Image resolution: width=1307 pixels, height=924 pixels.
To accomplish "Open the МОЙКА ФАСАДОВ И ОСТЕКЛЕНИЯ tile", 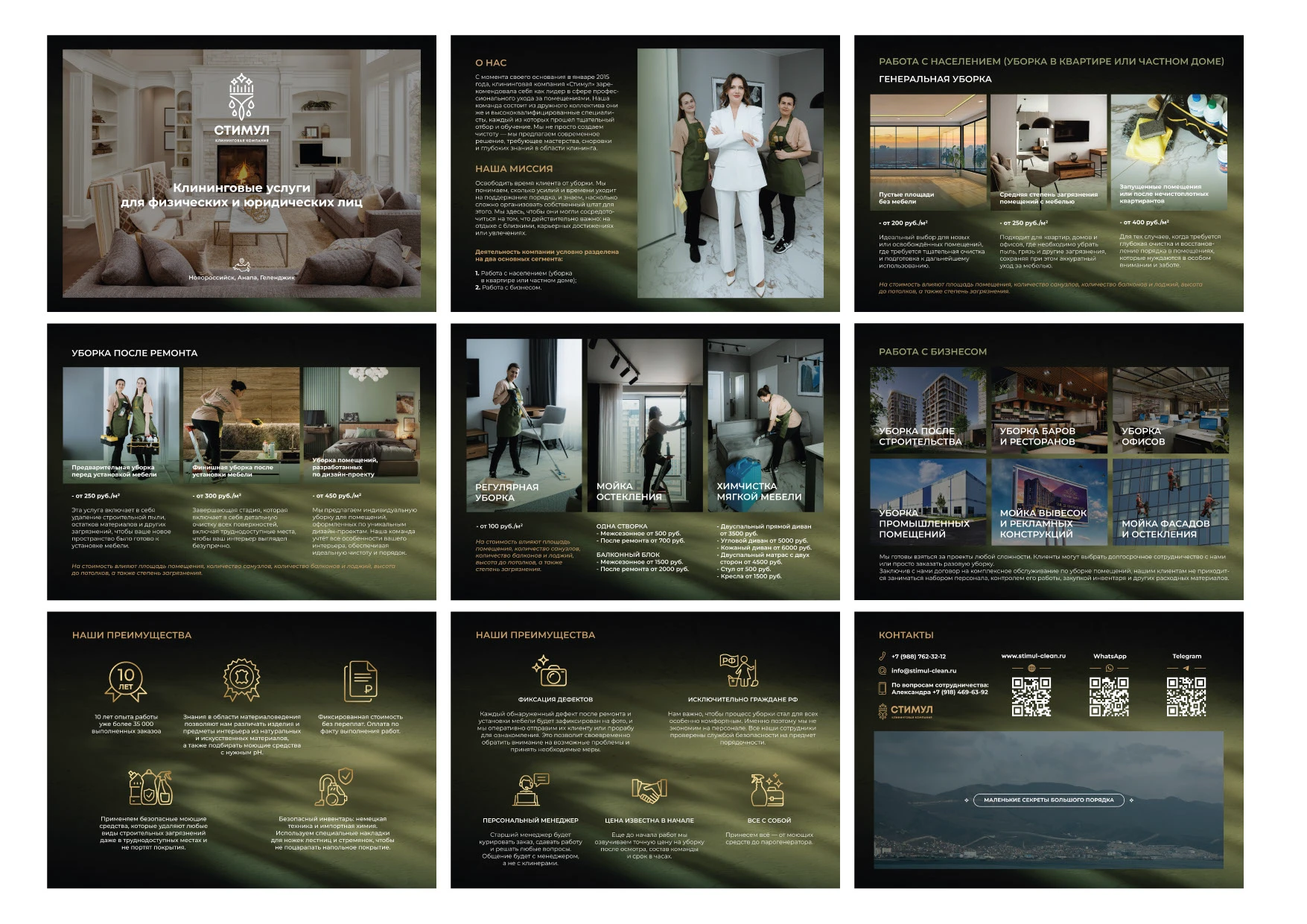I will click(1169, 502).
